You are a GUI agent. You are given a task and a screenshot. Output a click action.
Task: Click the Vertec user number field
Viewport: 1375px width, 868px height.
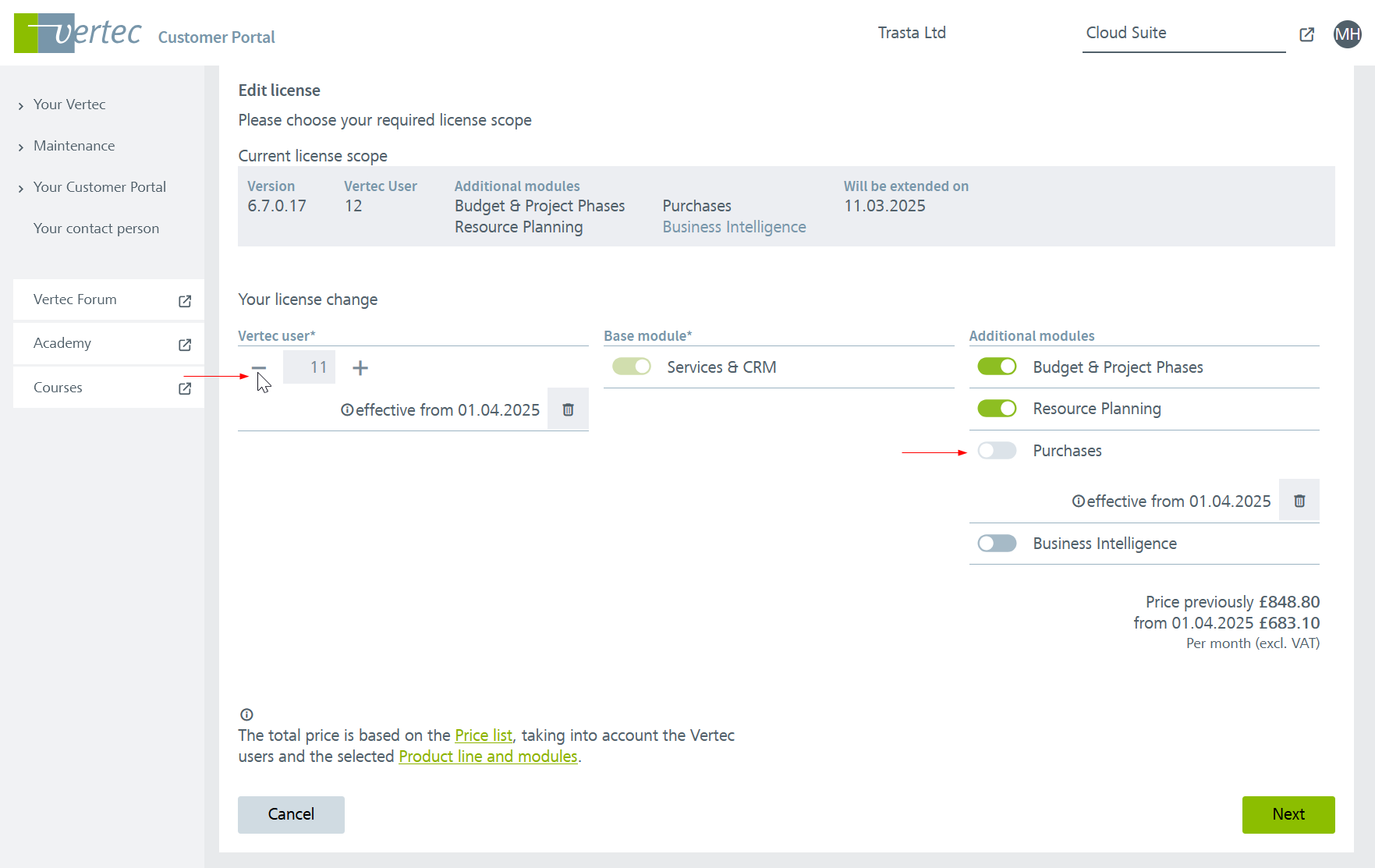tap(310, 367)
